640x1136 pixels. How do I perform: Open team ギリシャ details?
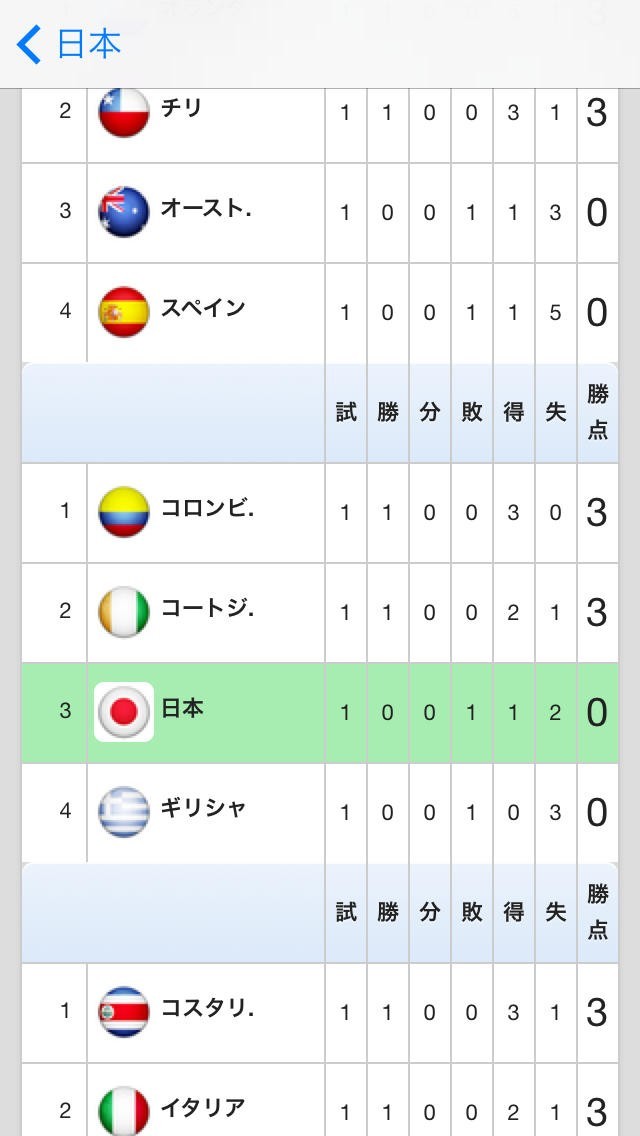tap(203, 808)
